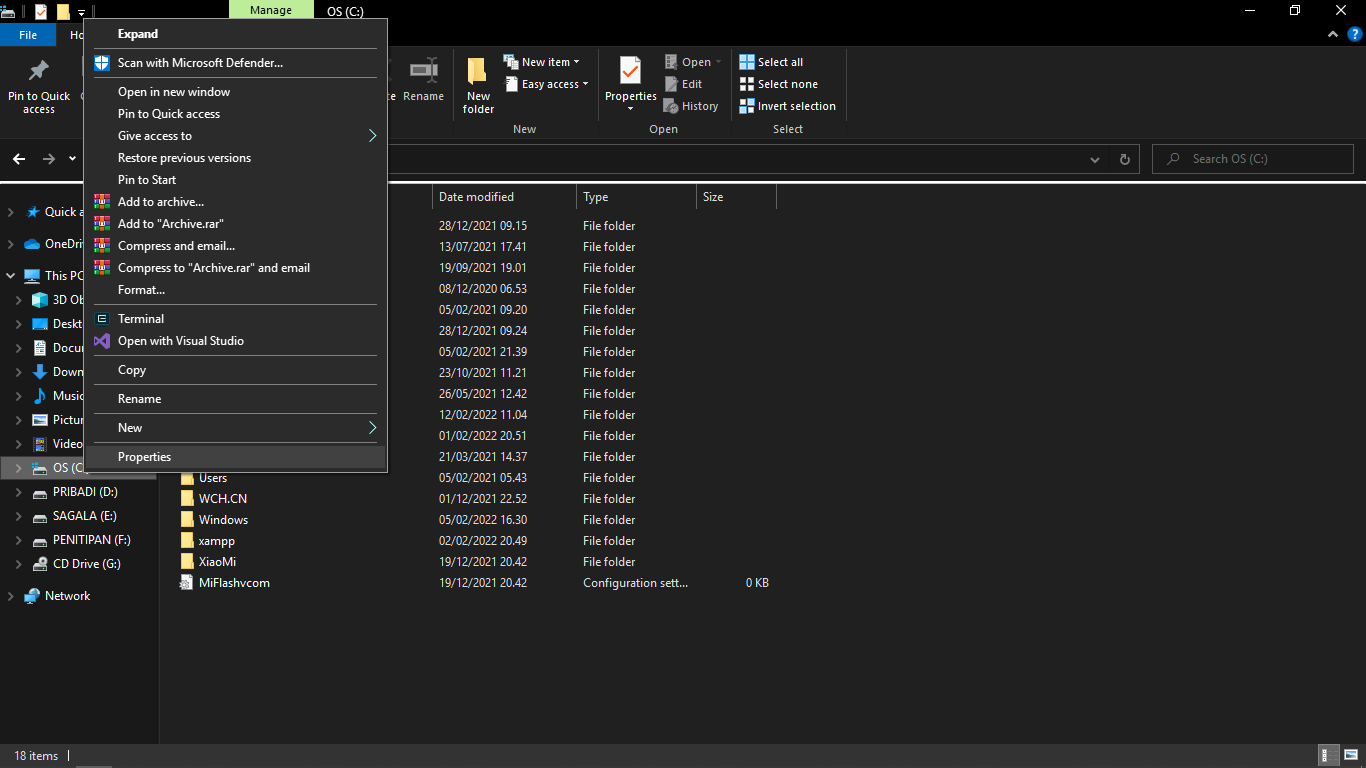Expand the OneDrive tree node
This screenshot has height=768, width=1366.
click(x=11, y=244)
